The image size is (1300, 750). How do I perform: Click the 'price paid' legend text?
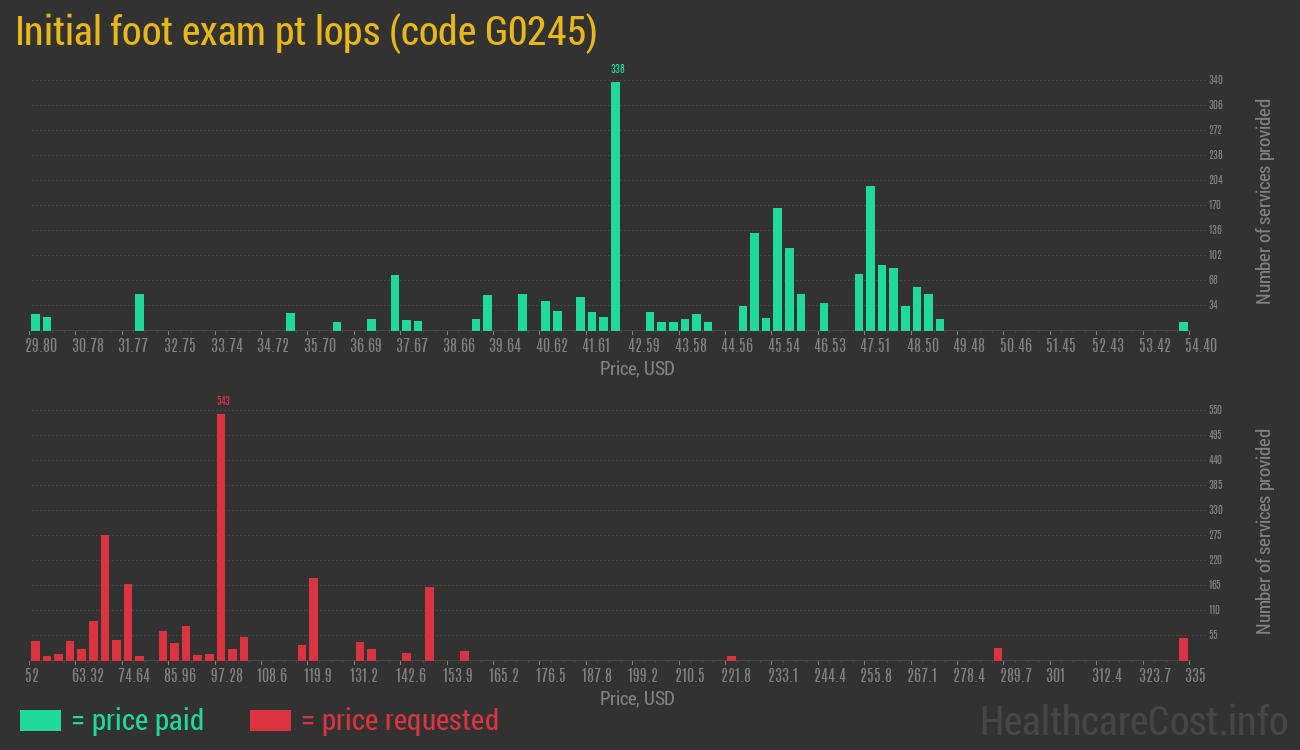coord(138,720)
